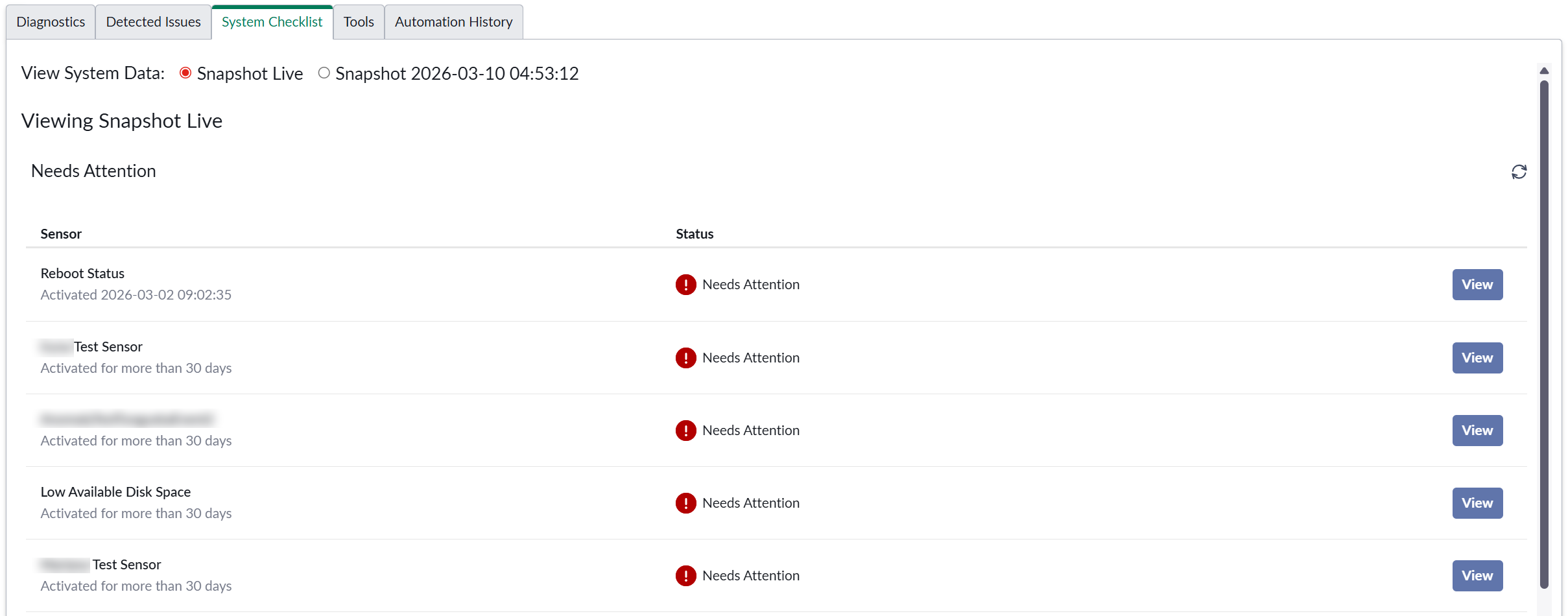Open the Automation History tab
This screenshot has width=1568, height=616.
click(x=453, y=22)
